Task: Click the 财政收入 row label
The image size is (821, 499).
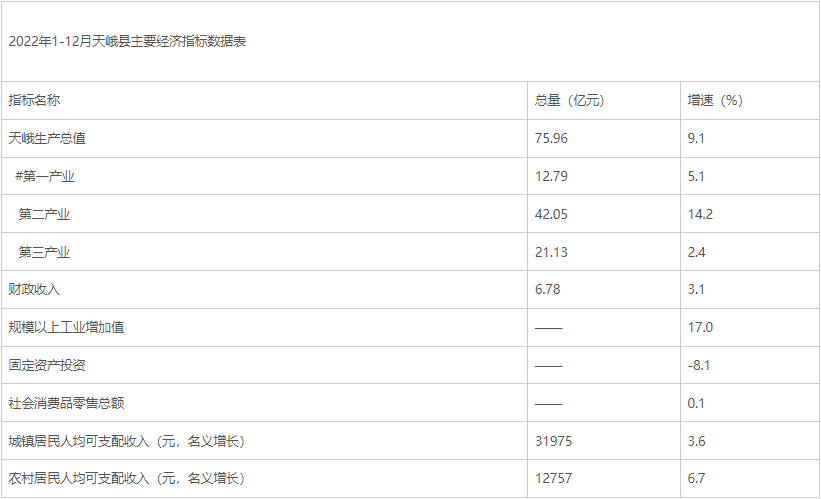Action: point(35,289)
